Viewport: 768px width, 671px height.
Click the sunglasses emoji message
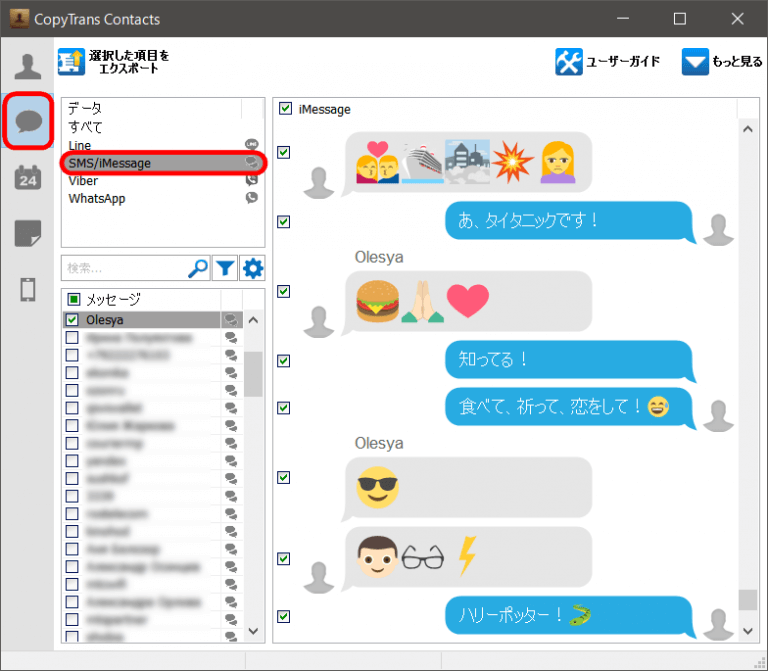point(468,488)
